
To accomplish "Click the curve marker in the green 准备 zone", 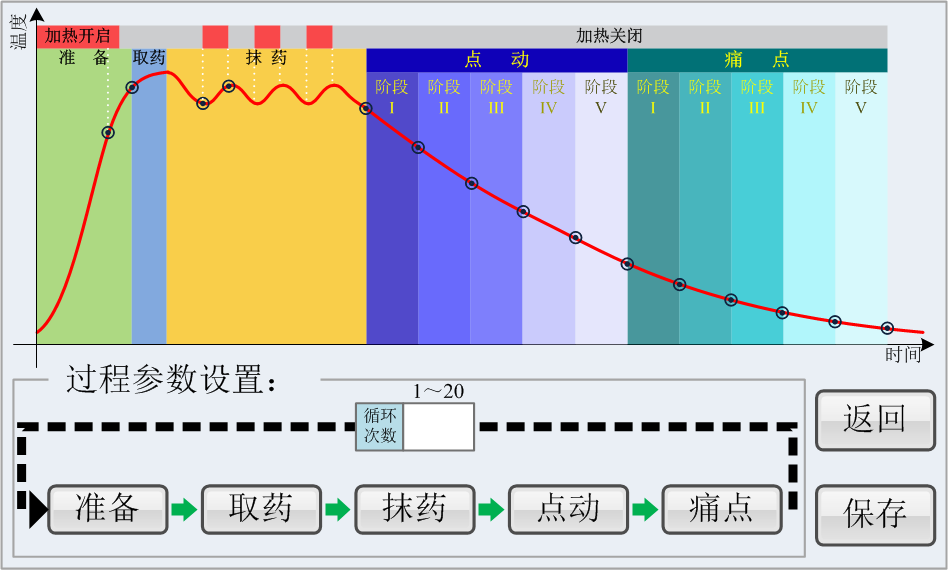I will click(108, 132).
